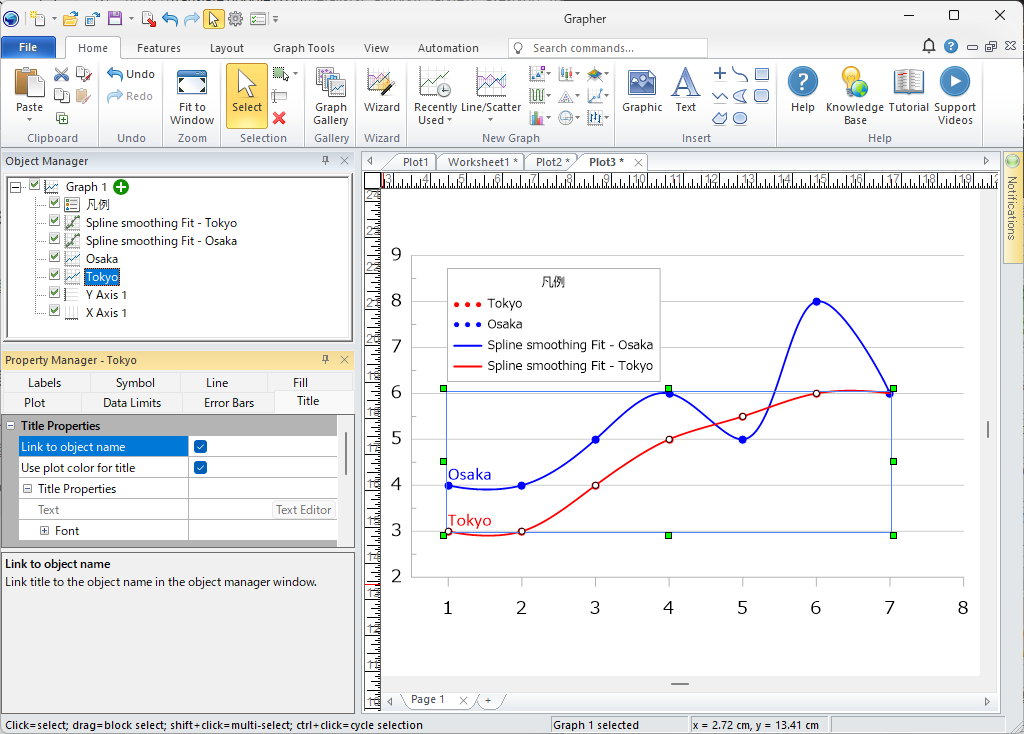This screenshot has height=734, width=1024.
Task: Uncheck the Link to object name checkbox
Action: coord(200,447)
